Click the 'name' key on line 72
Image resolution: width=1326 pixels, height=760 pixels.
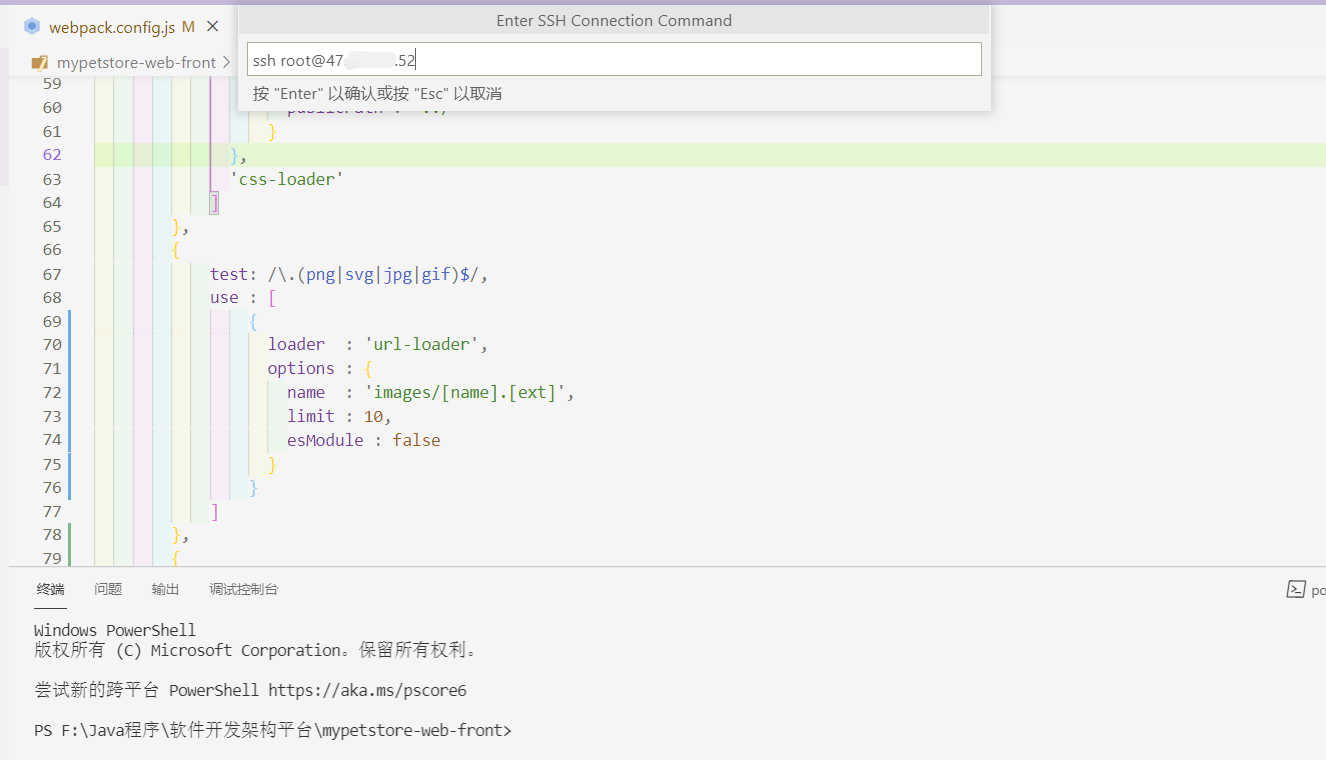pyautogui.click(x=306, y=392)
